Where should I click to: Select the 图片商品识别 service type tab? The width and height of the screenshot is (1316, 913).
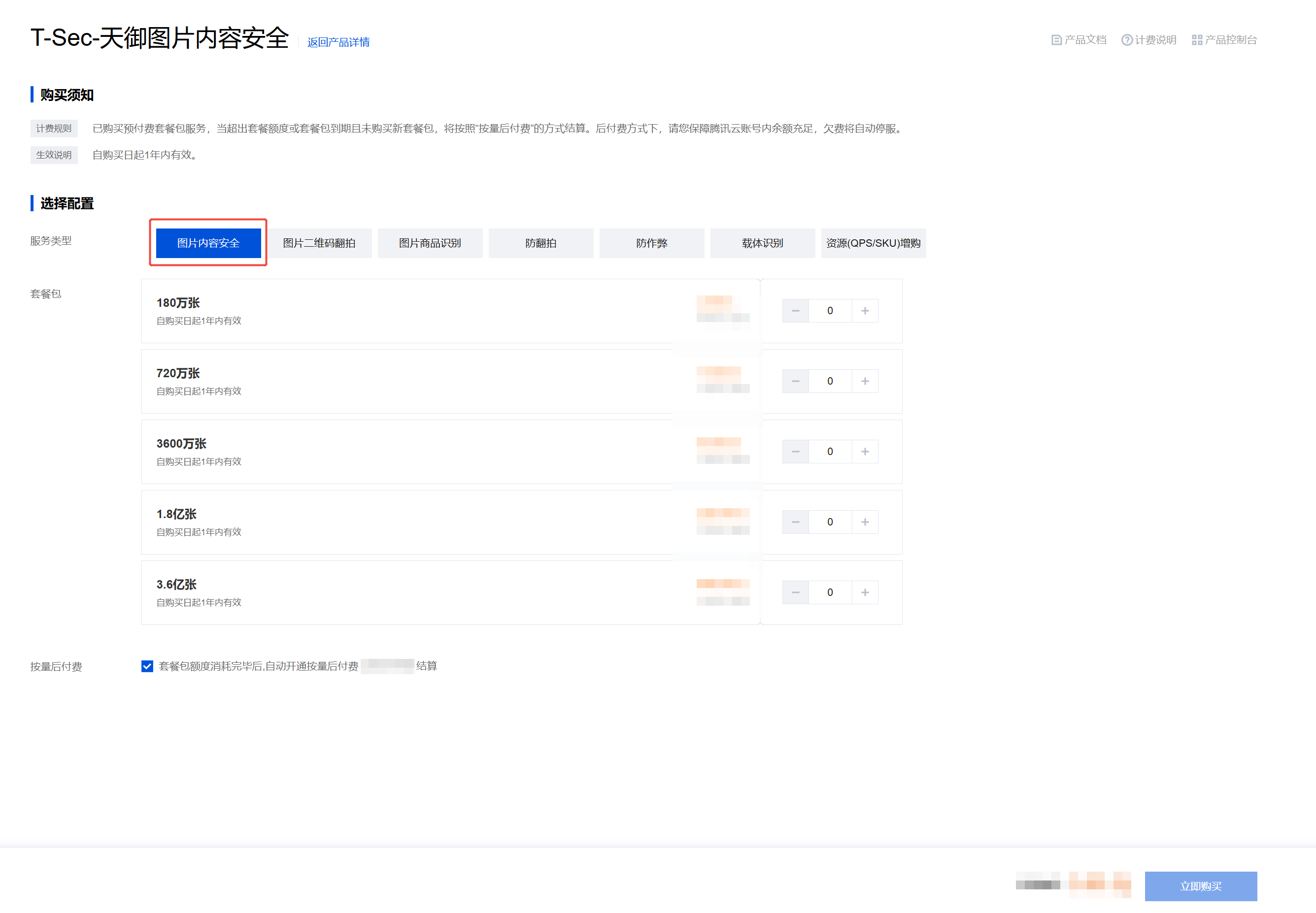[430, 243]
